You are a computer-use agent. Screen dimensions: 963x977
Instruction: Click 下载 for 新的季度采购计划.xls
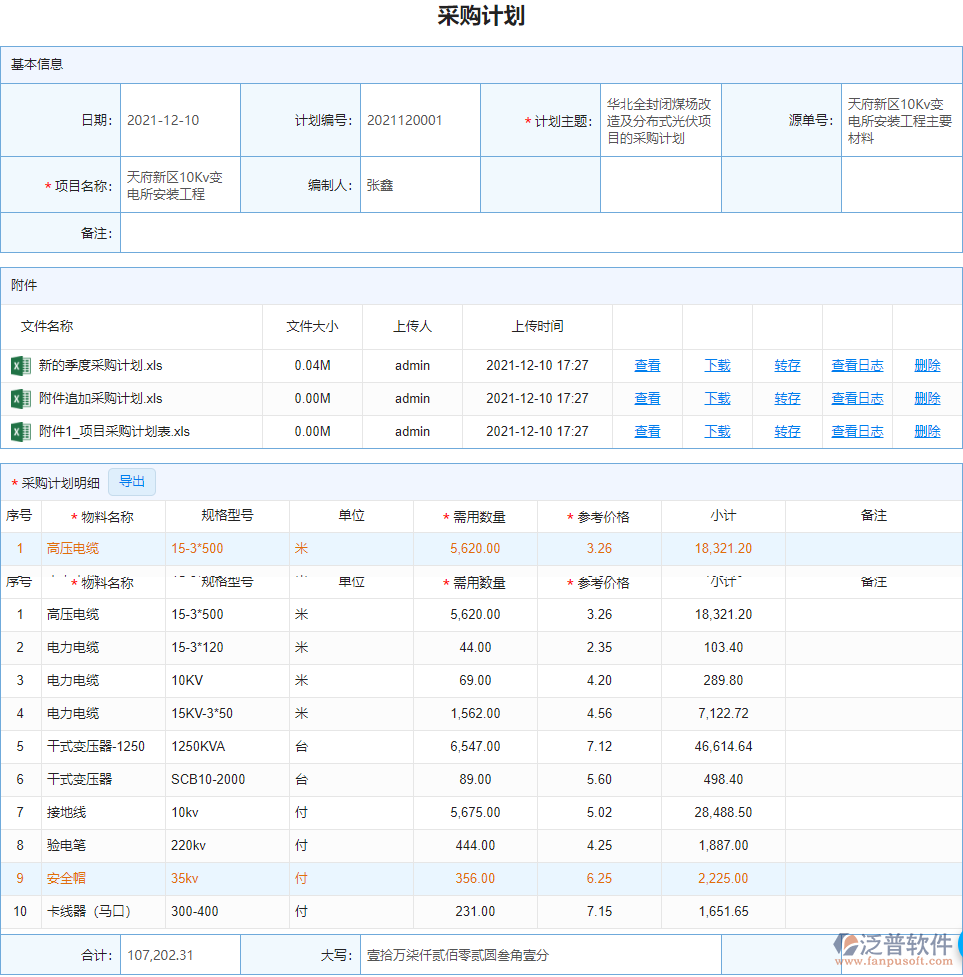point(717,365)
